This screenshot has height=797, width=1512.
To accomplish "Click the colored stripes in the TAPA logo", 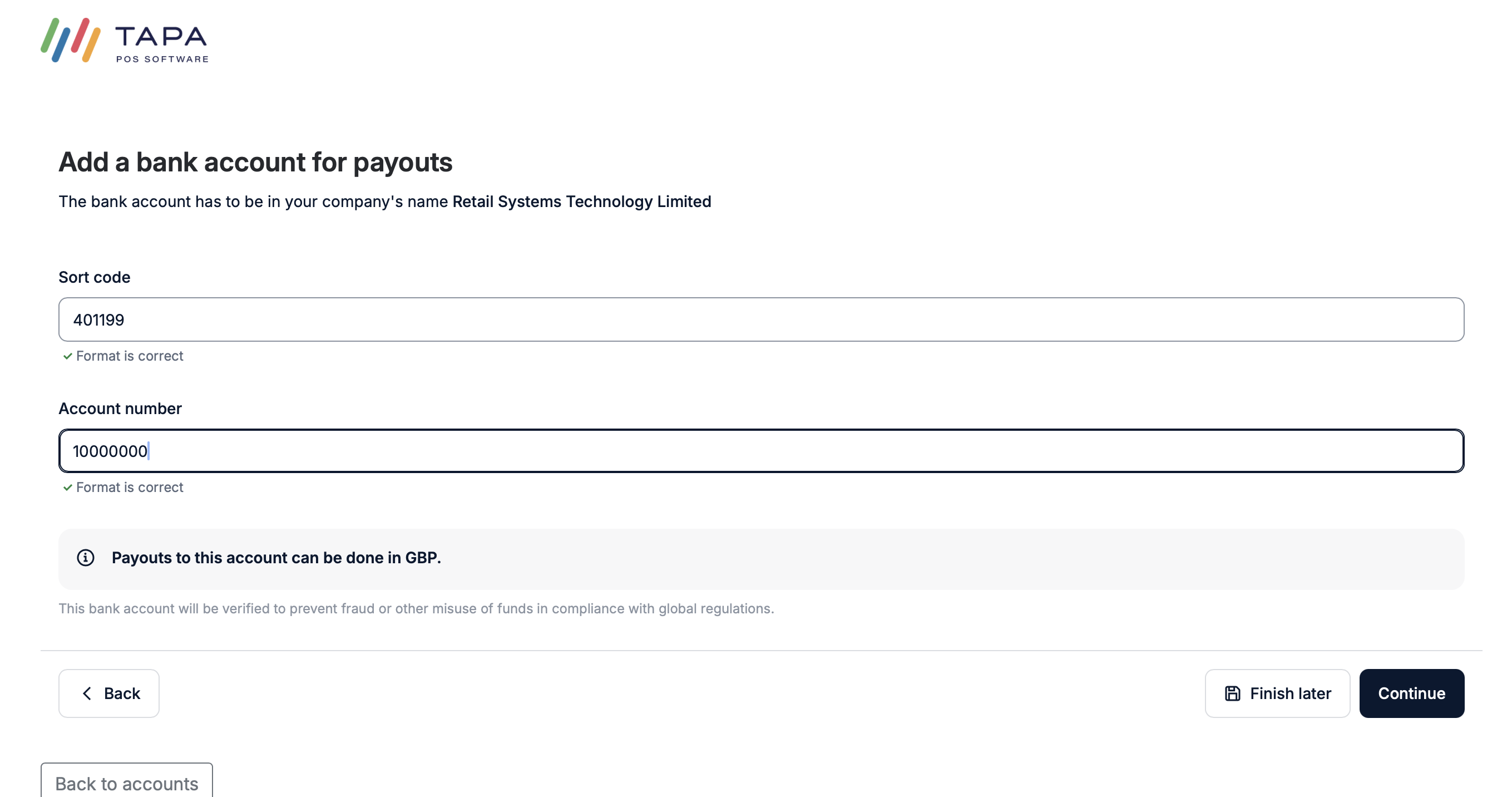I will 71,41.
